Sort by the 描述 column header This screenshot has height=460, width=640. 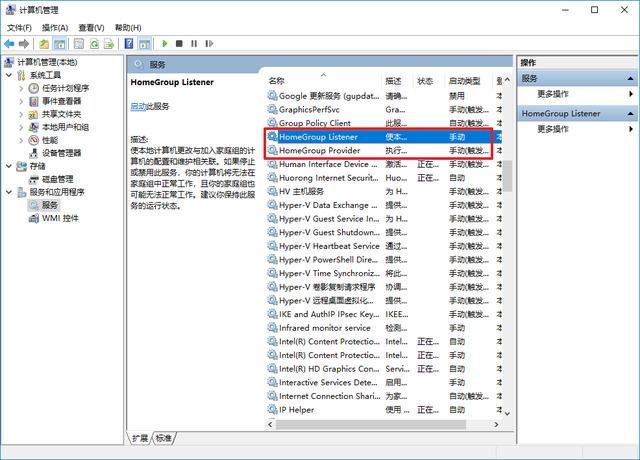tap(398, 81)
